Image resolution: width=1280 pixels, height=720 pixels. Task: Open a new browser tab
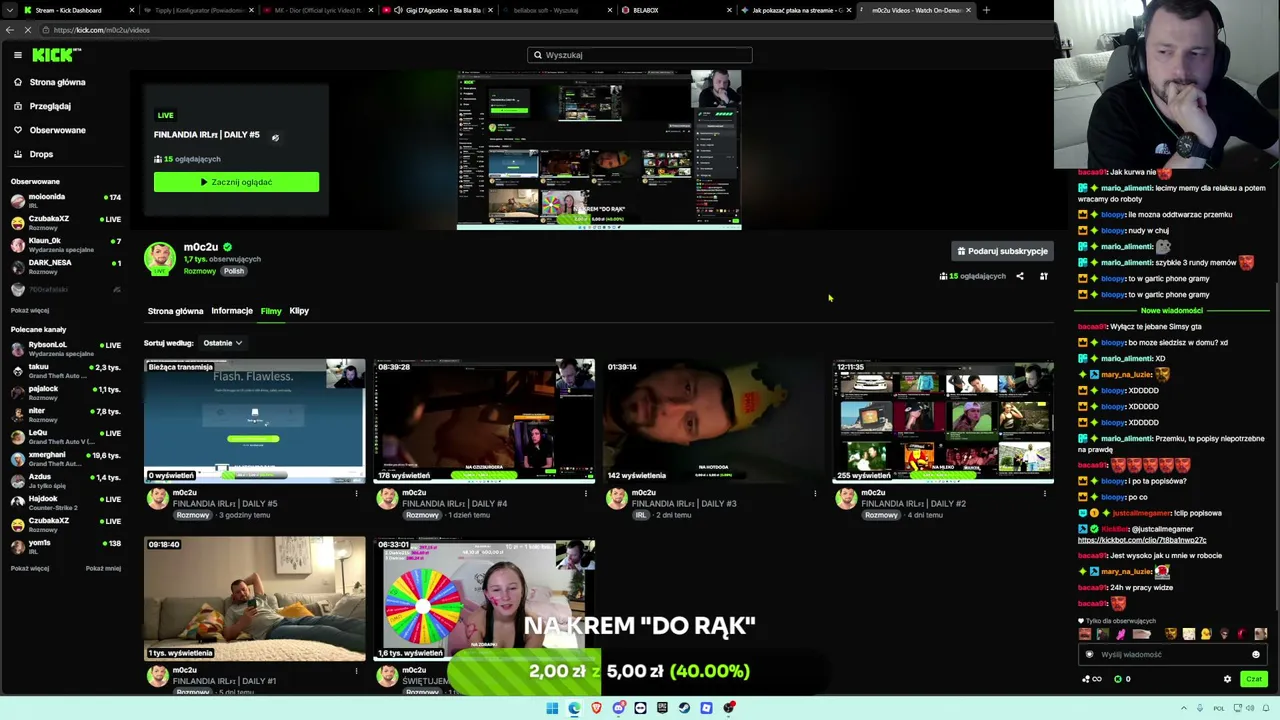(986, 10)
